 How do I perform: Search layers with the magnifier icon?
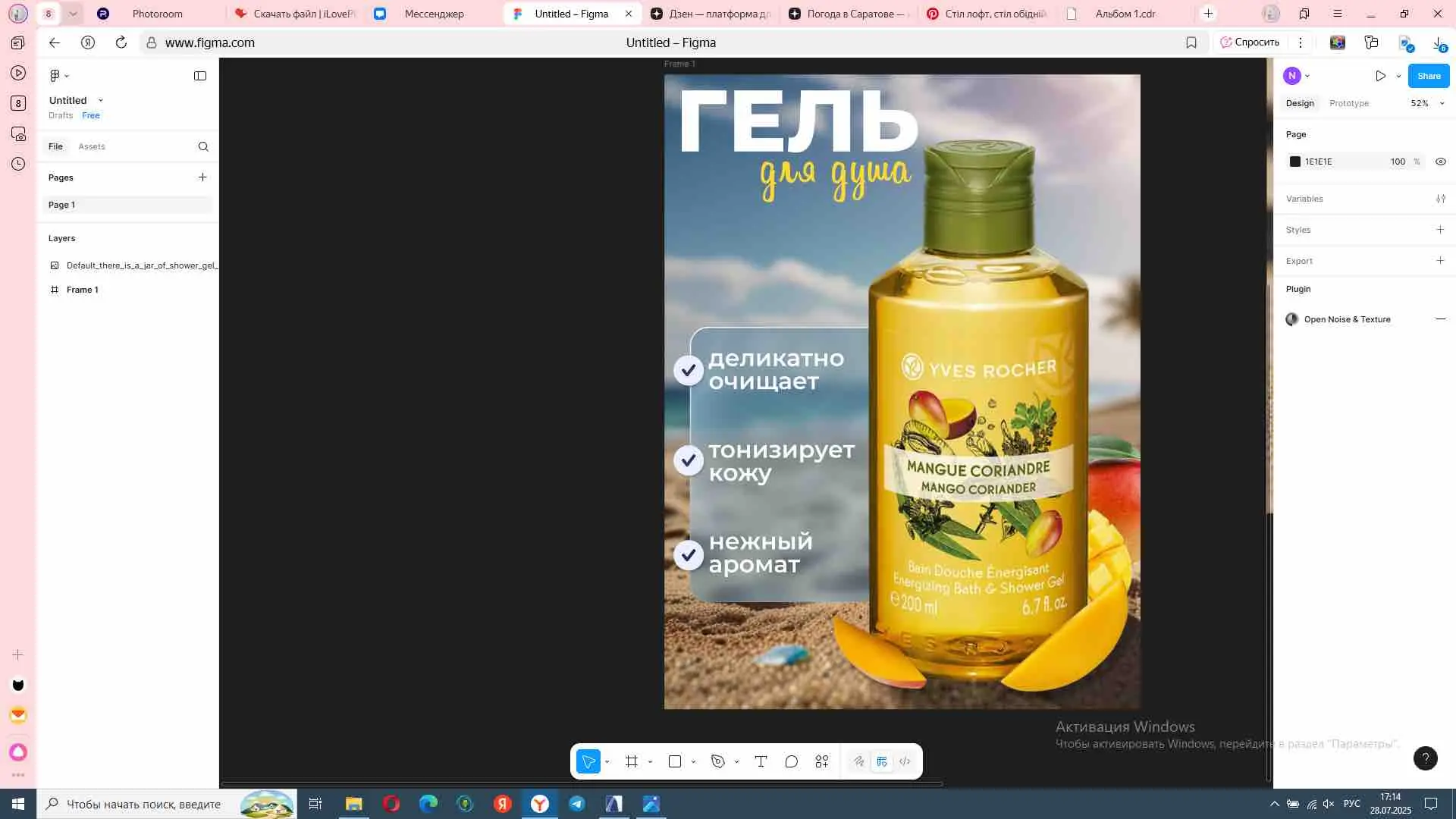pos(203,146)
